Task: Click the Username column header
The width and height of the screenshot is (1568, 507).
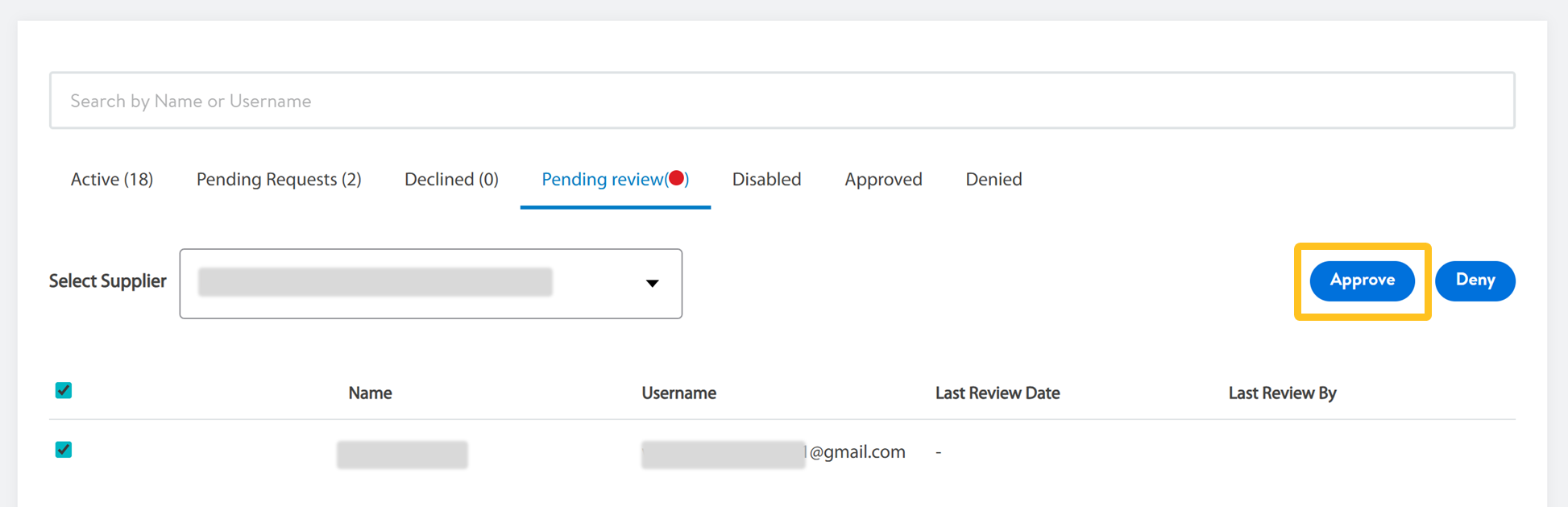Action: point(678,393)
